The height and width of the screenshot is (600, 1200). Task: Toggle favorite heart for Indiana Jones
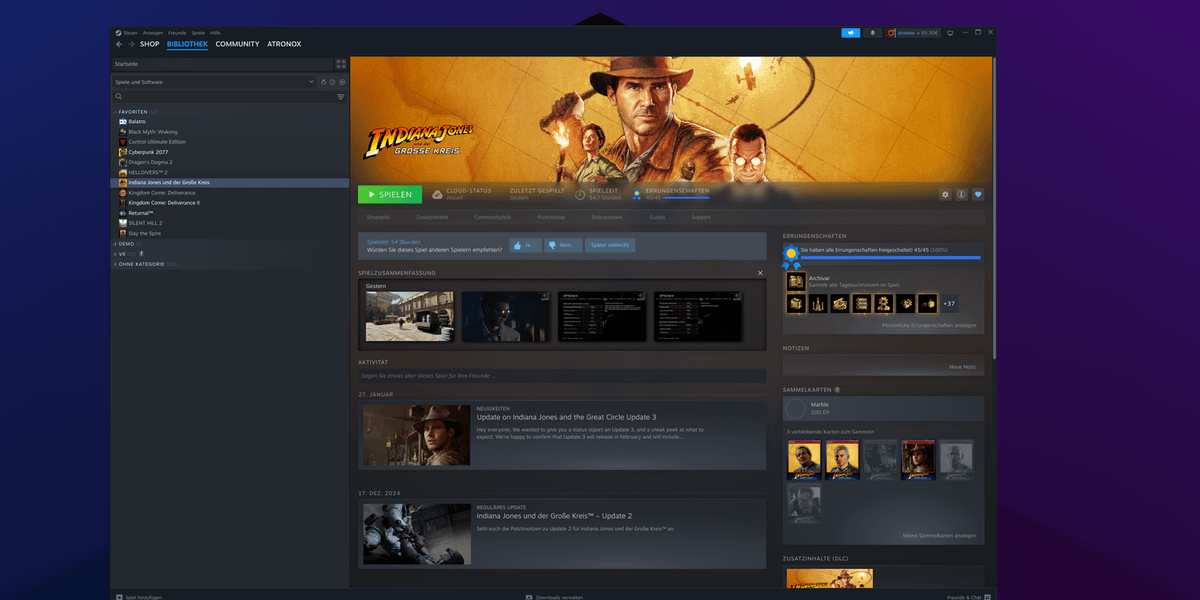978,195
